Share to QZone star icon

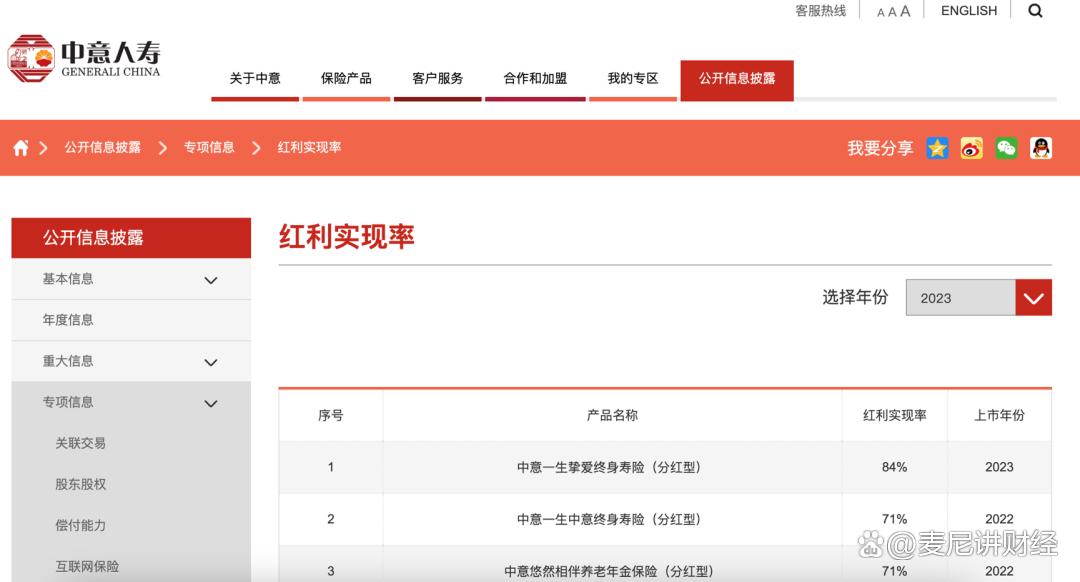click(x=937, y=148)
